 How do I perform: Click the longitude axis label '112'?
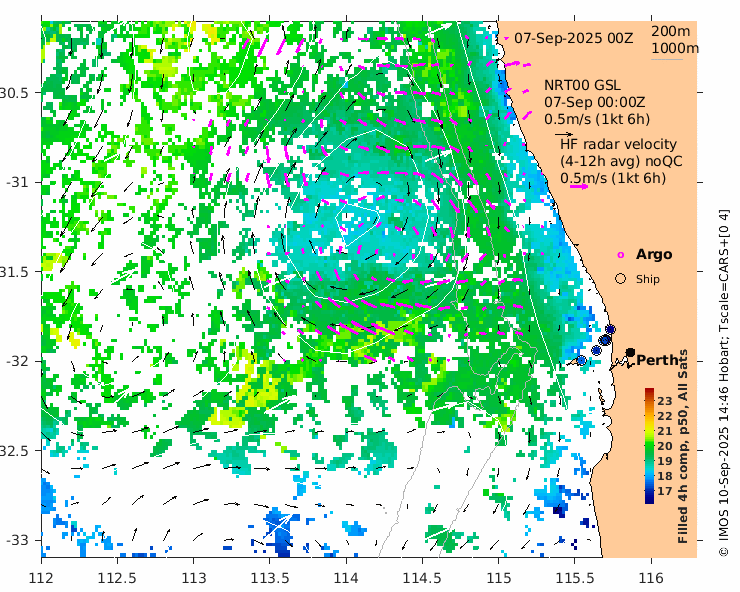(x=42, y=578)
